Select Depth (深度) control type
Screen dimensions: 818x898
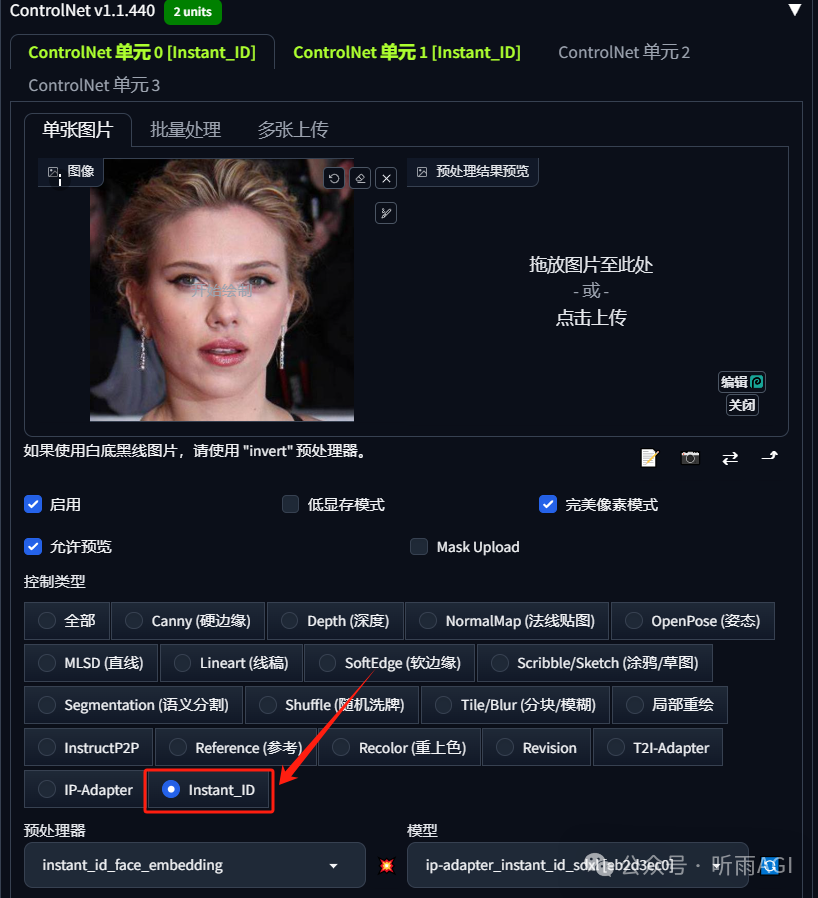[x=335, y=621]
